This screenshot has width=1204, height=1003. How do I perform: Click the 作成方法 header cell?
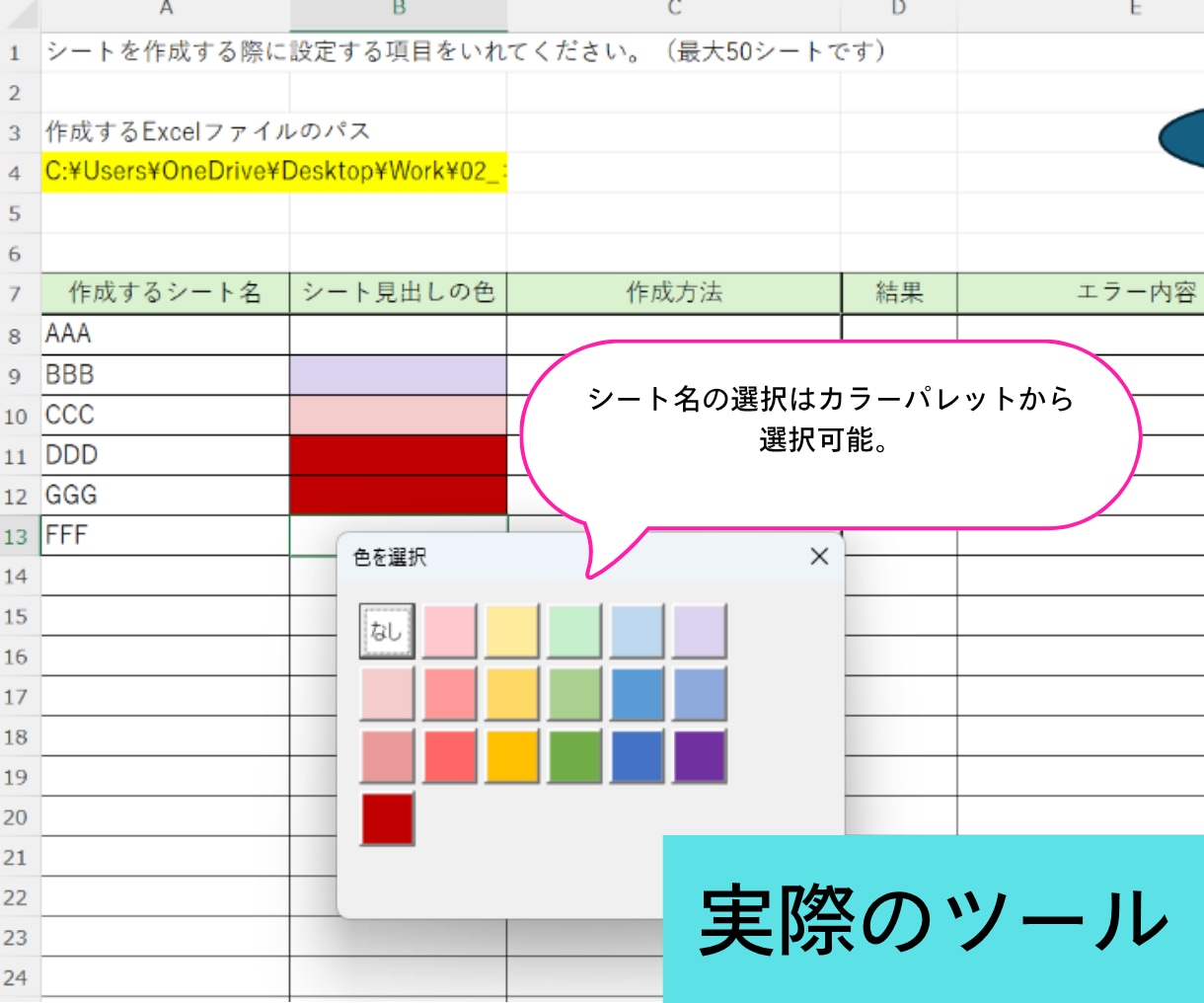(674, 292)
